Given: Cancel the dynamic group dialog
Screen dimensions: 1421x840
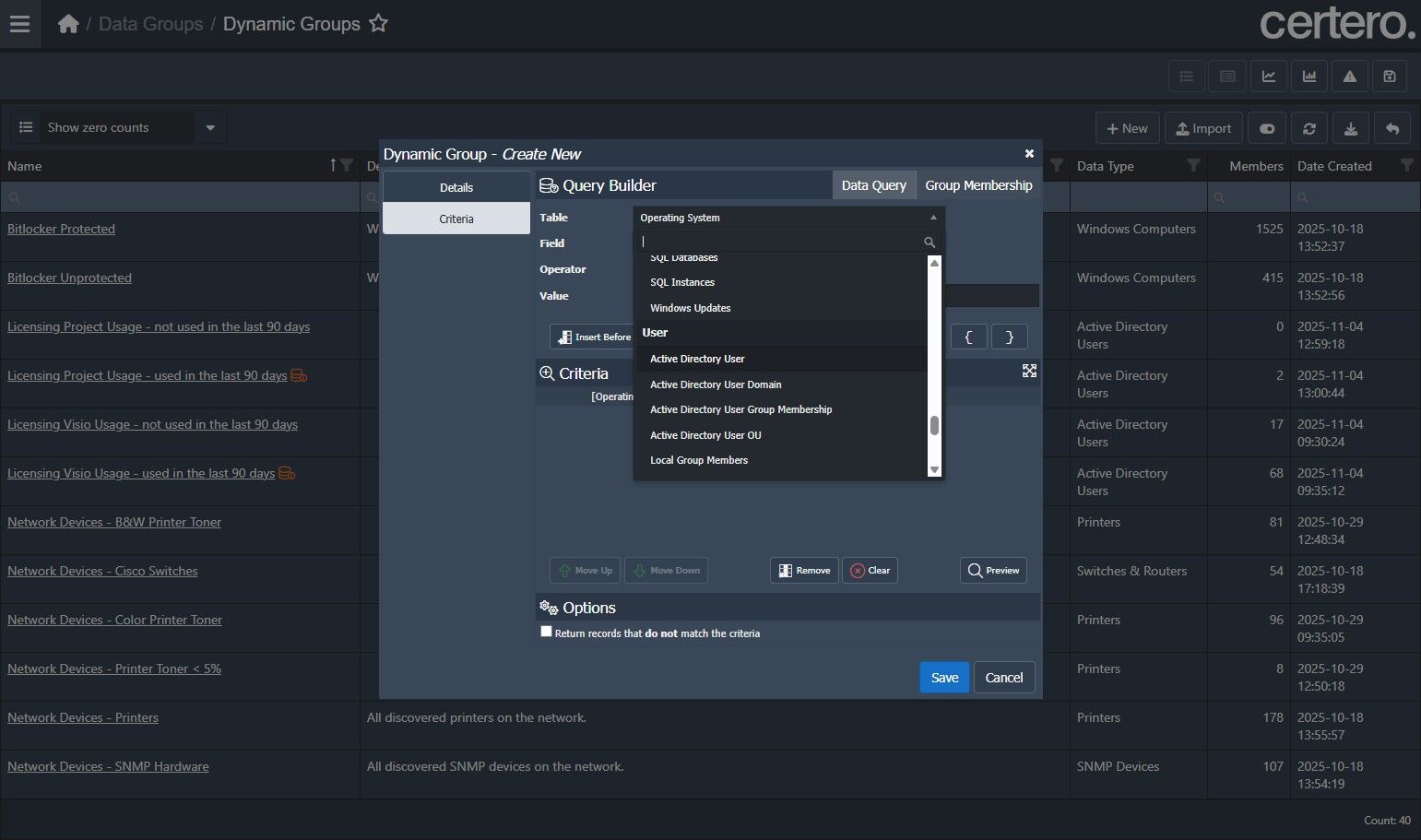Looking at the screenshot, I should pos(1004,678).
